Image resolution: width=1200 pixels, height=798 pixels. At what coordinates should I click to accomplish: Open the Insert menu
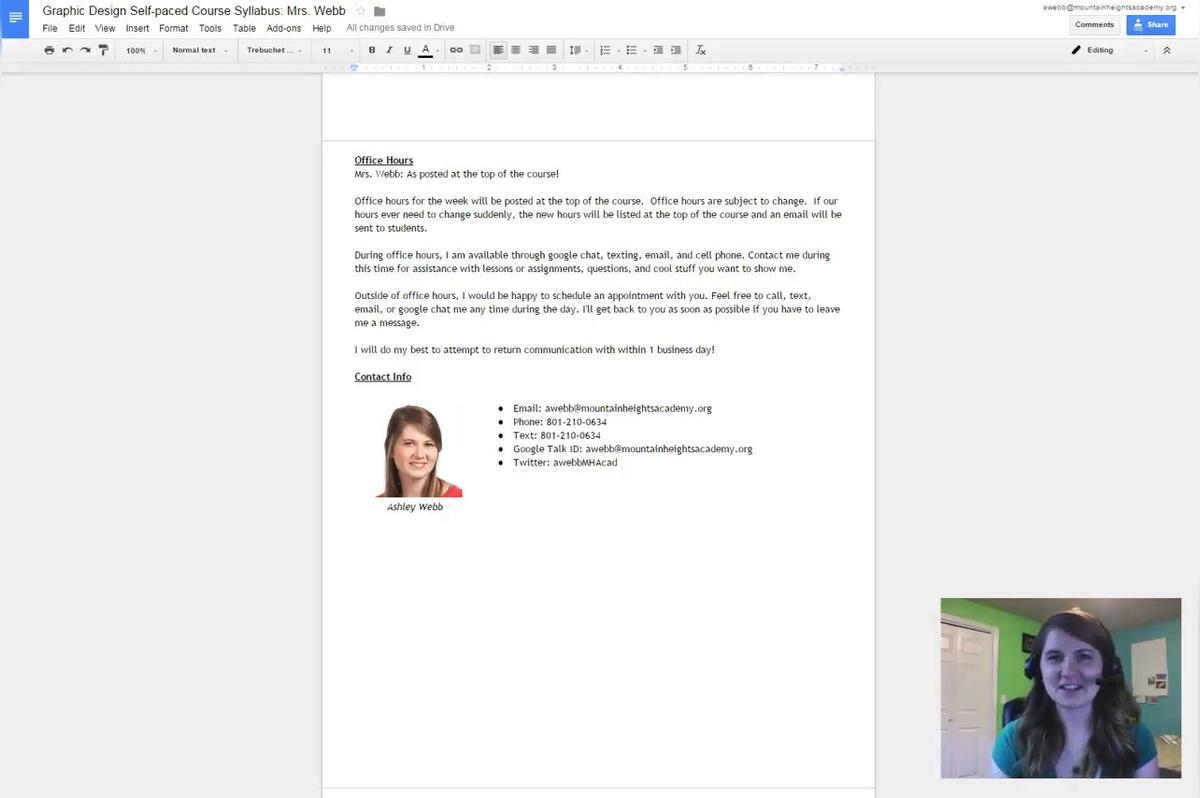tap(137, 28)
